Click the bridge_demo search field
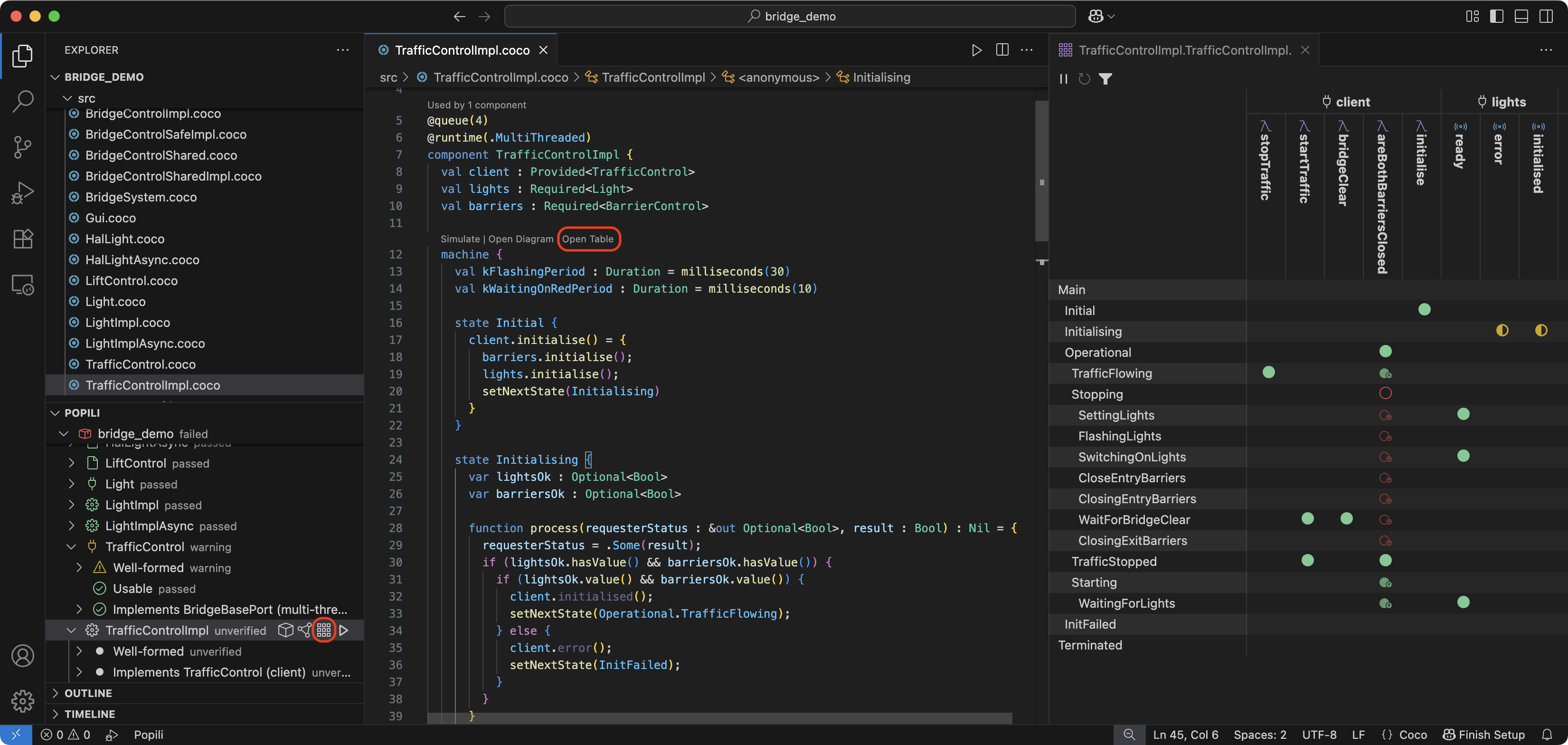Image resolution: width=1568 pixels, height=745 pixels. tap(790, 17)
